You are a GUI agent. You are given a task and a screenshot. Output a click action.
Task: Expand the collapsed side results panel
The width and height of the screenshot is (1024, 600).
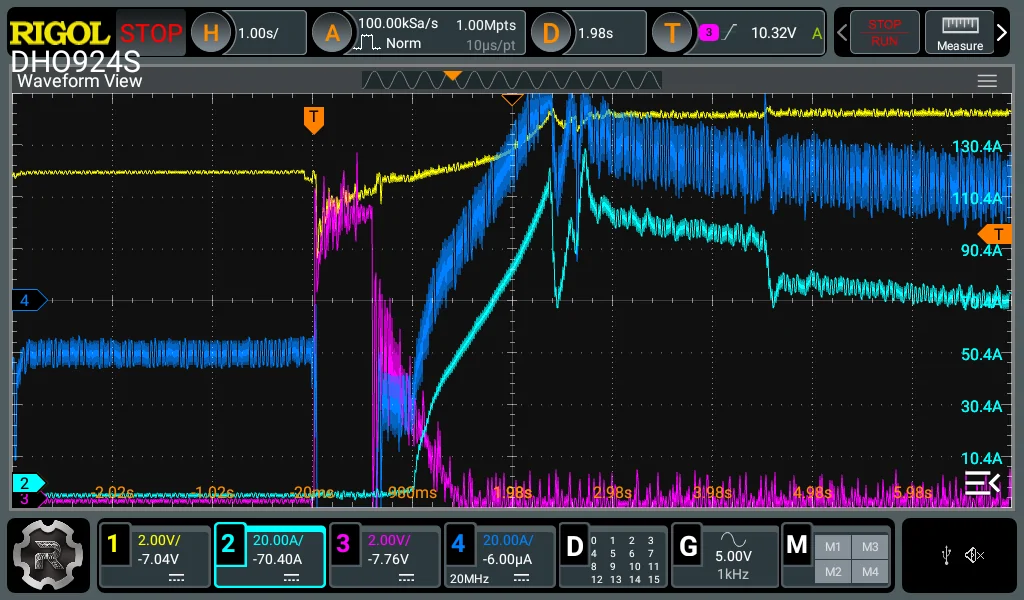(982, 483)
